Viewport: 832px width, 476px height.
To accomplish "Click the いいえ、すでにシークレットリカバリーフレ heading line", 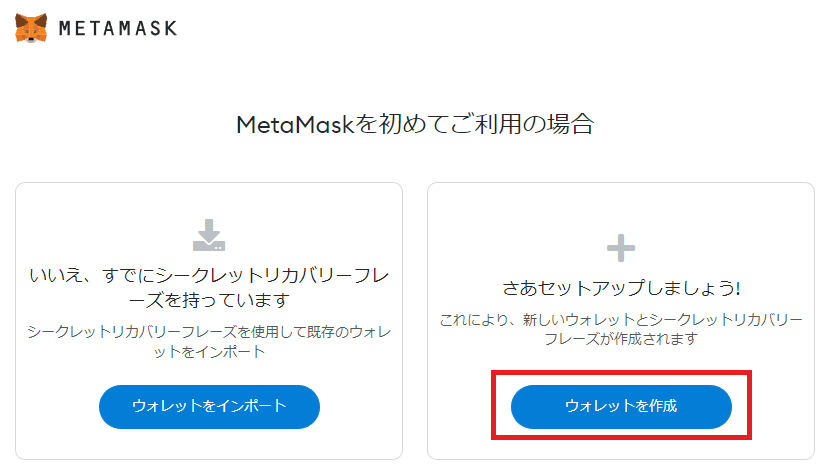I will (209, 275).
